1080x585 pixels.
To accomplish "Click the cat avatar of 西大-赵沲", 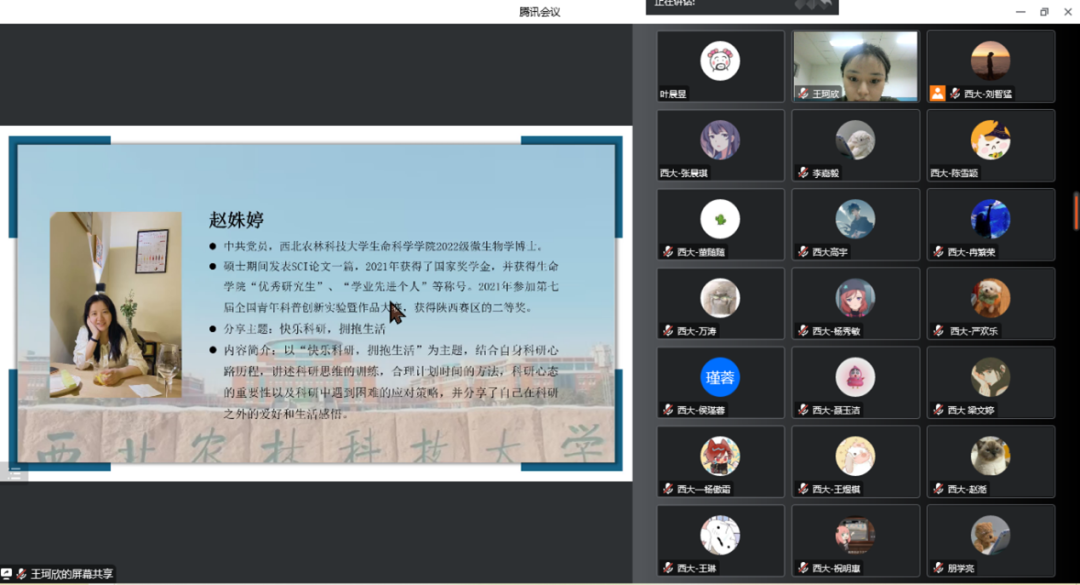I will coord(990,456).
